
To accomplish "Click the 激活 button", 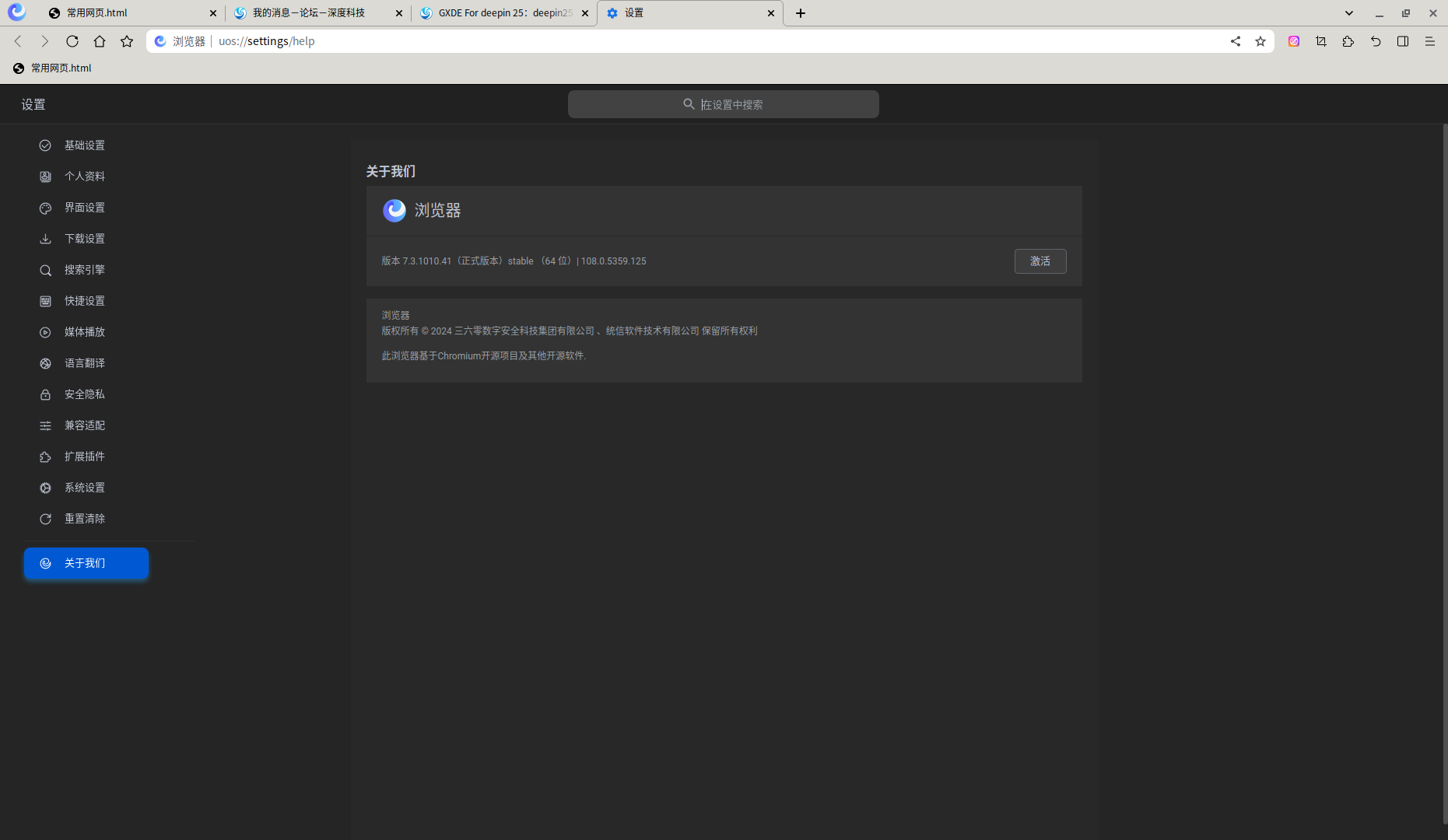I will click(x=1040, y=261).
